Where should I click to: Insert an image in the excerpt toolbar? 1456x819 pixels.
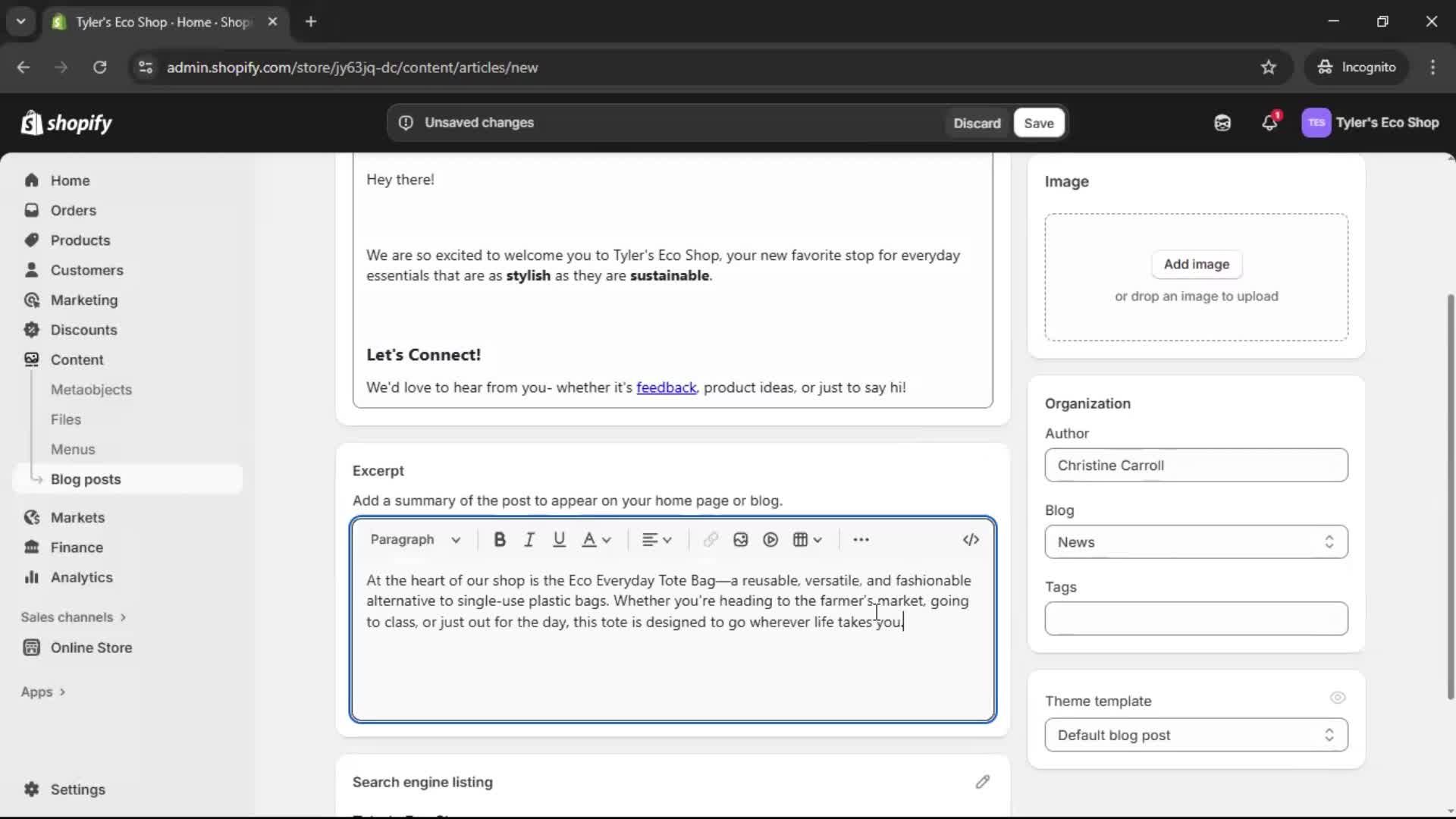740,539
